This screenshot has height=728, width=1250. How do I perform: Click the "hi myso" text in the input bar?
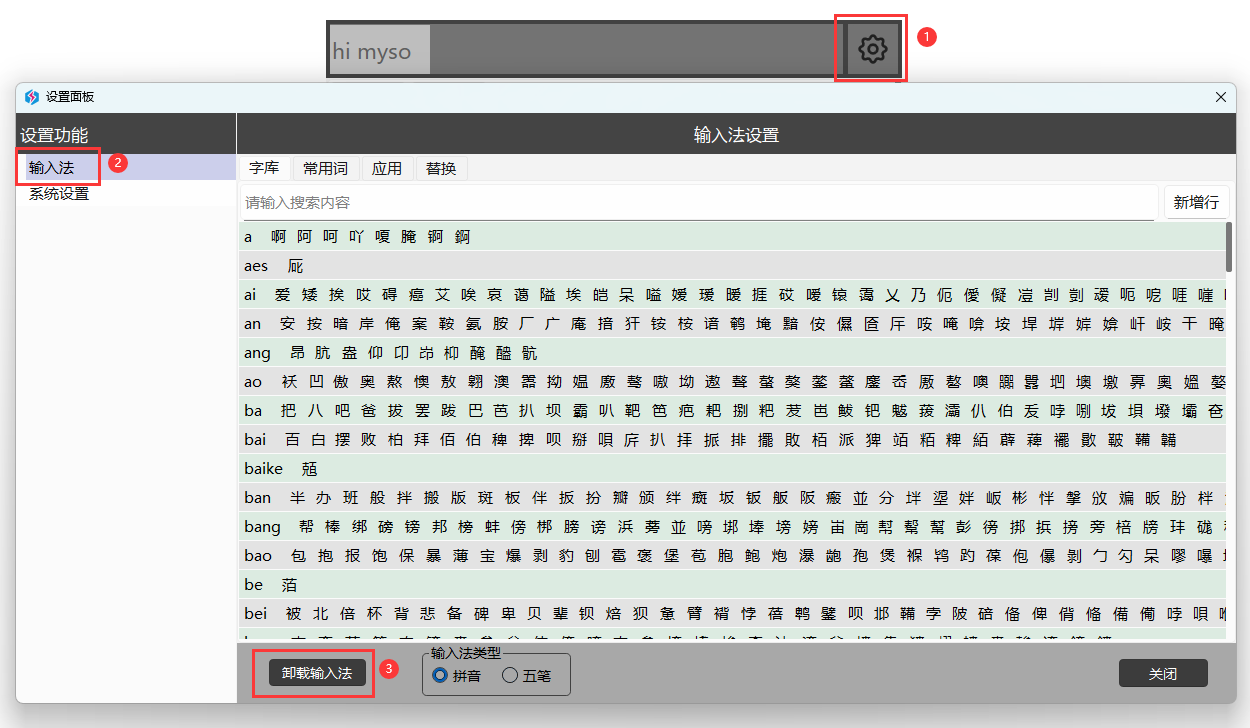tap(372, 51)
